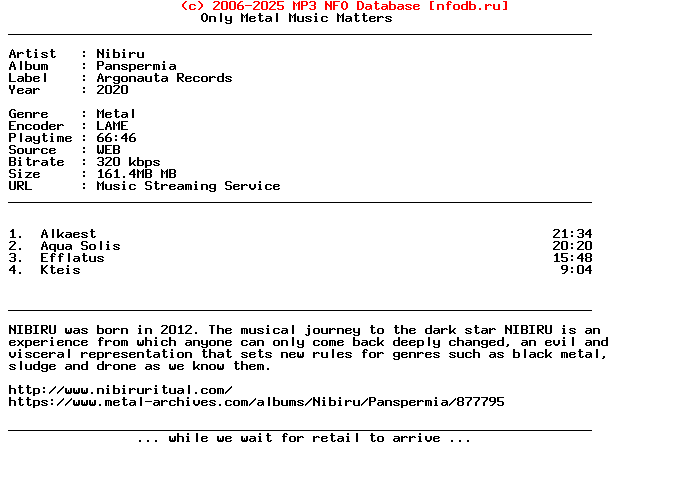Click the duration '9:04'

(576, 270)
